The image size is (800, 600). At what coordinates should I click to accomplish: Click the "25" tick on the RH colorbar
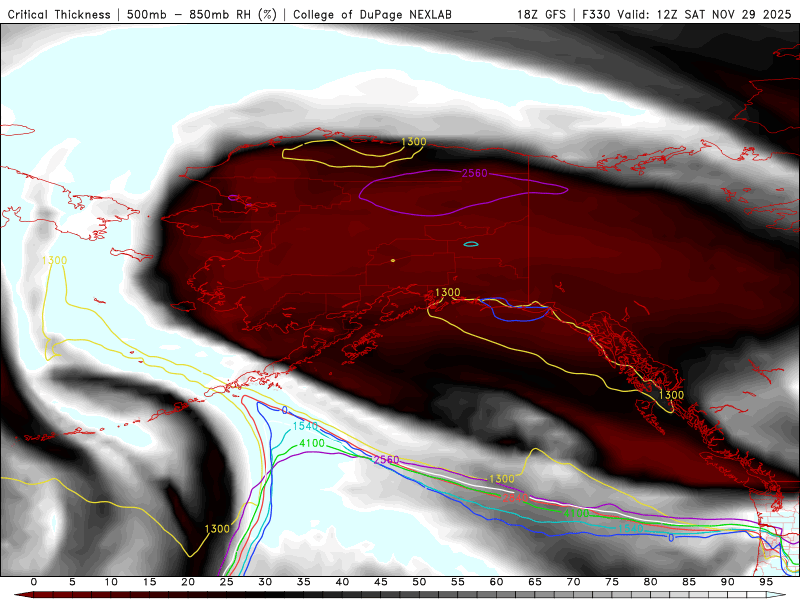pyautogui.click(x=227, y=582)
